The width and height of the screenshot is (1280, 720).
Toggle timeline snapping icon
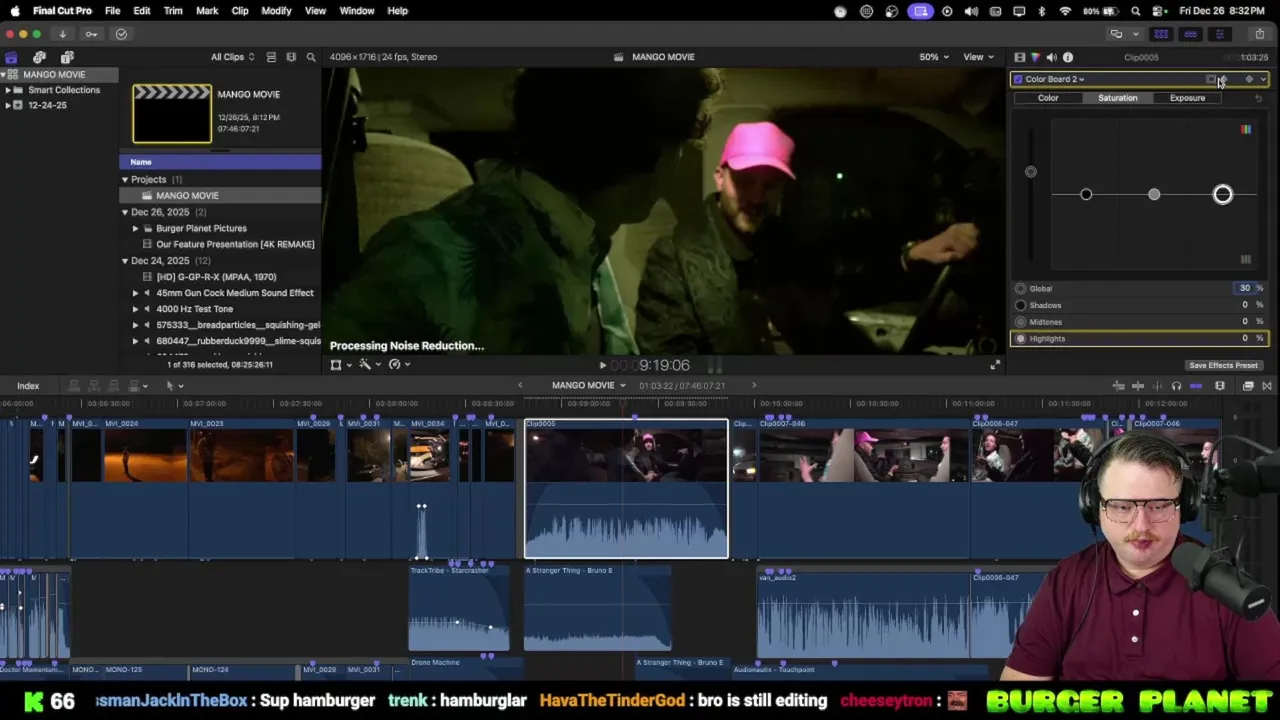pos(1196,386)
